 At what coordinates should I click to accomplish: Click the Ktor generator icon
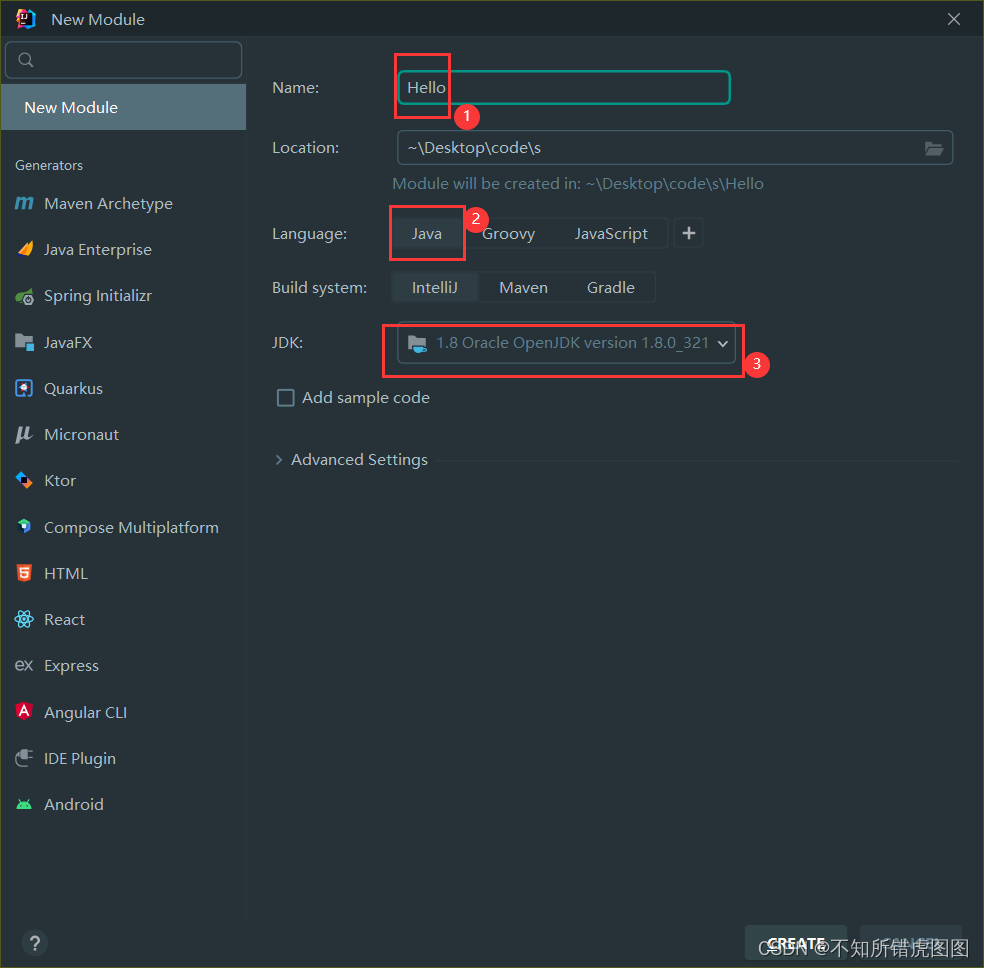[24, 481]
